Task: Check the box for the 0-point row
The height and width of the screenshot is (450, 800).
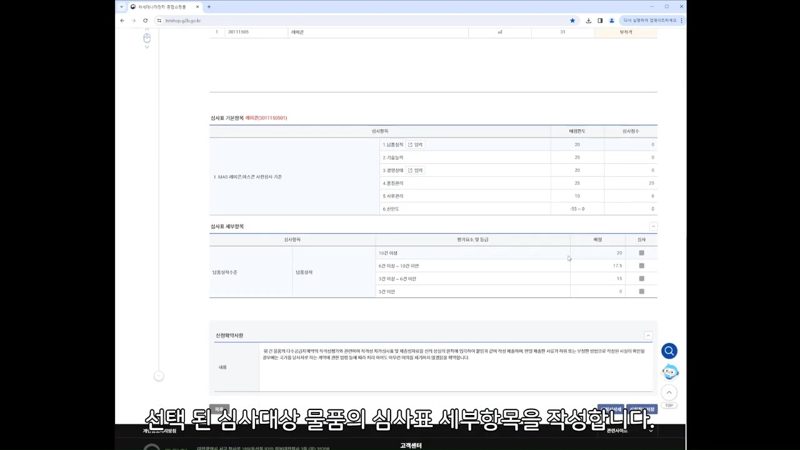Action: click(x=641, y=292)
